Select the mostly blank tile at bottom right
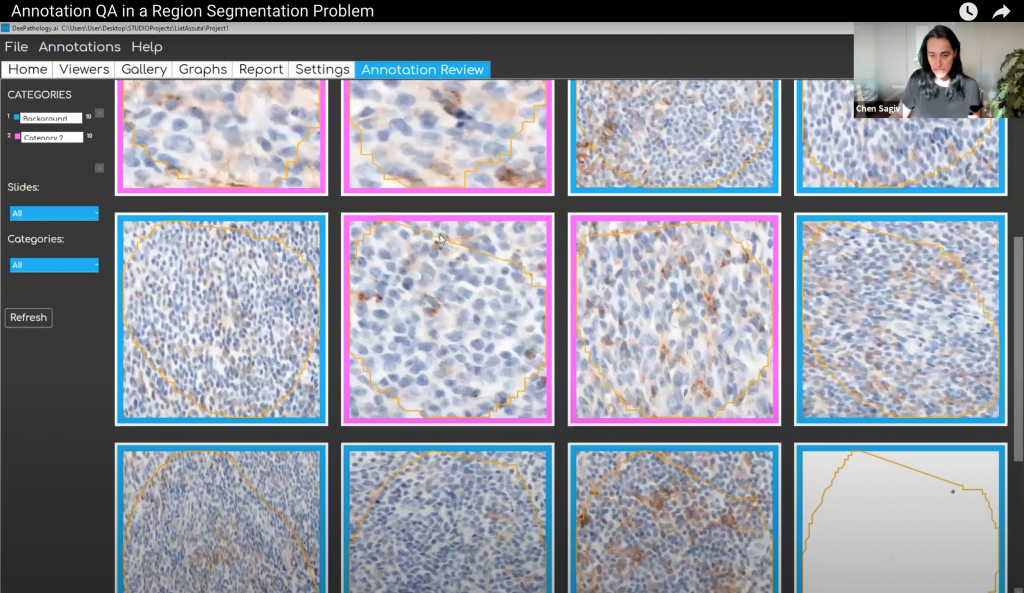Image resolution: width=1024 pixels, height=593 pixels. coord(900,520)
